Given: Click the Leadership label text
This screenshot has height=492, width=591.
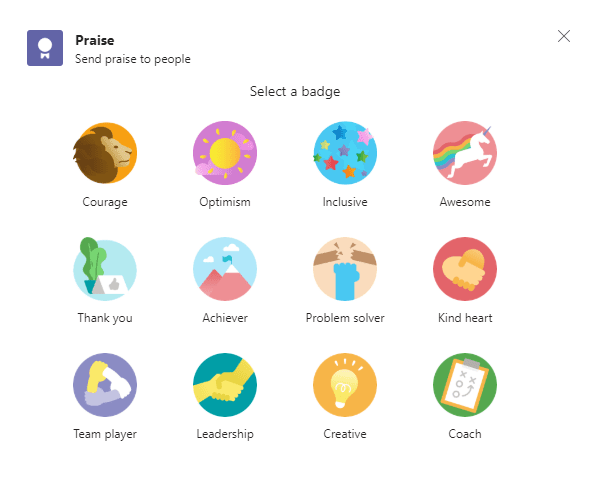Looking at the screenshot, I should click(x=225, y=434).
